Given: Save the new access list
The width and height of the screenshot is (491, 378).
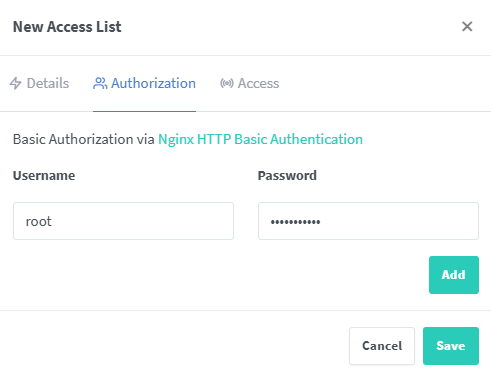Looking at the screenshot, I should [x=451, y=346].
